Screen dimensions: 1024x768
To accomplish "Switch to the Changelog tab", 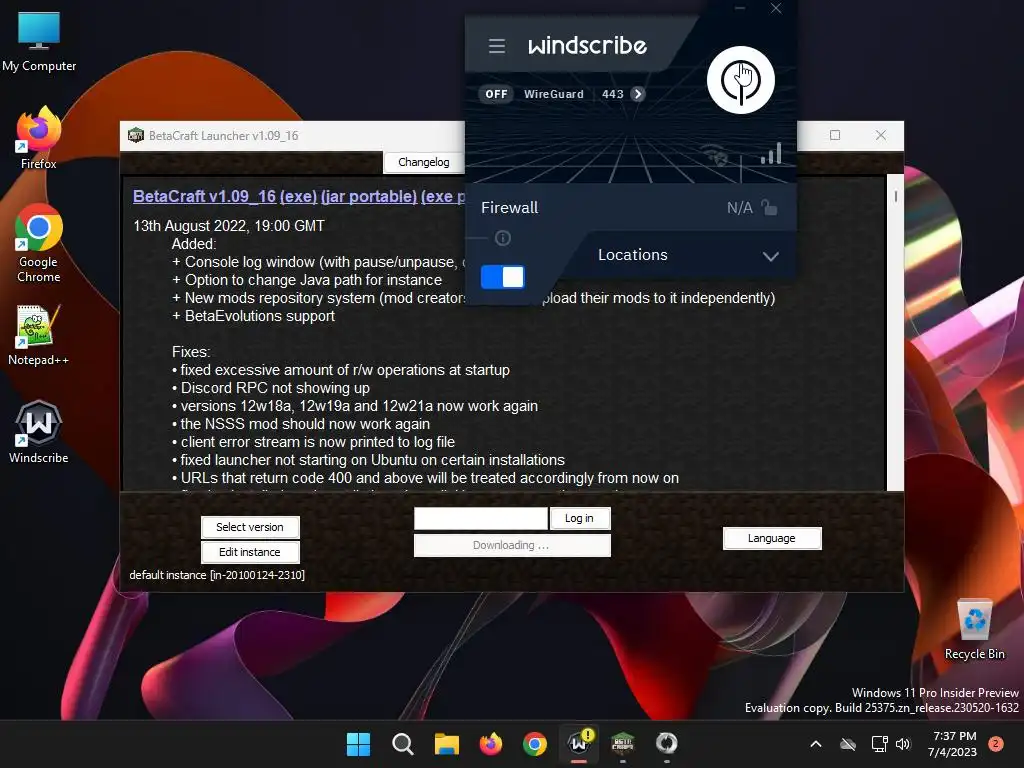I will pos(424,162).
